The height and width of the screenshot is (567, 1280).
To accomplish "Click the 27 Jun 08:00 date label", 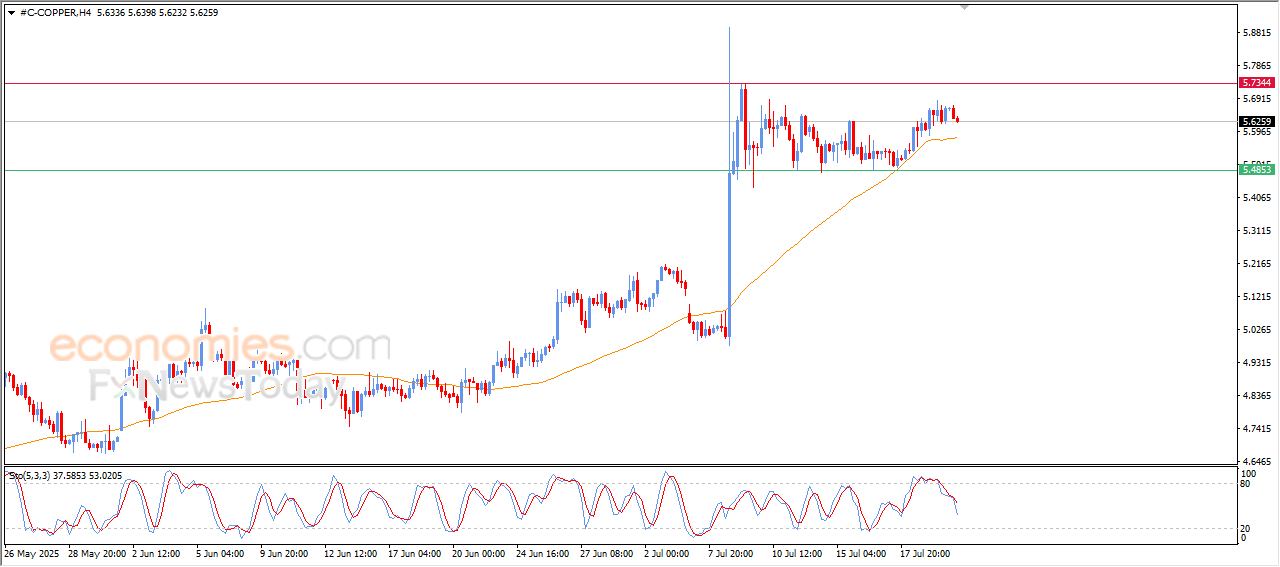I will [x=607, y=552].
